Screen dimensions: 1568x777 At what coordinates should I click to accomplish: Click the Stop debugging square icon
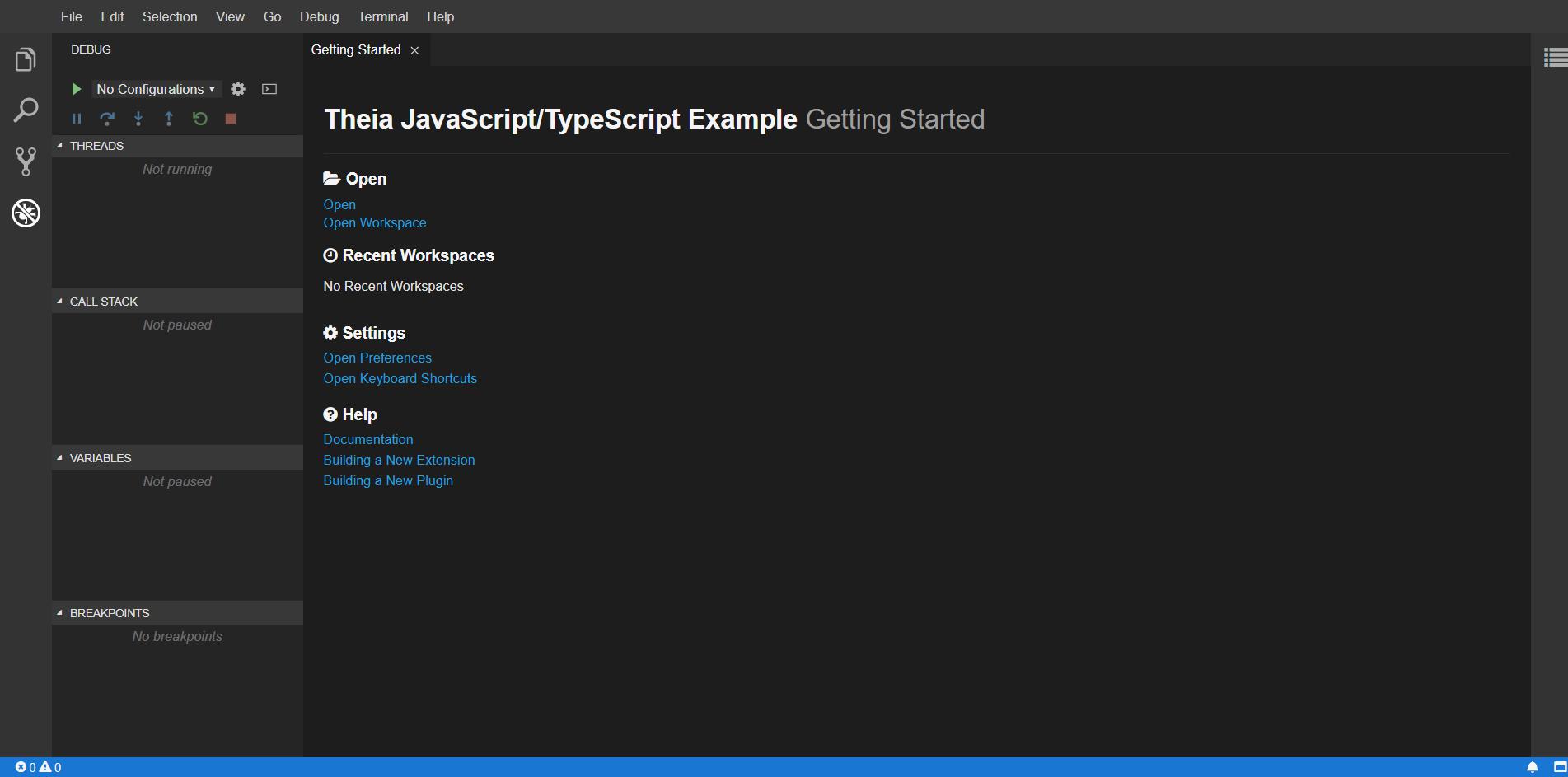(x=231, y=119)
